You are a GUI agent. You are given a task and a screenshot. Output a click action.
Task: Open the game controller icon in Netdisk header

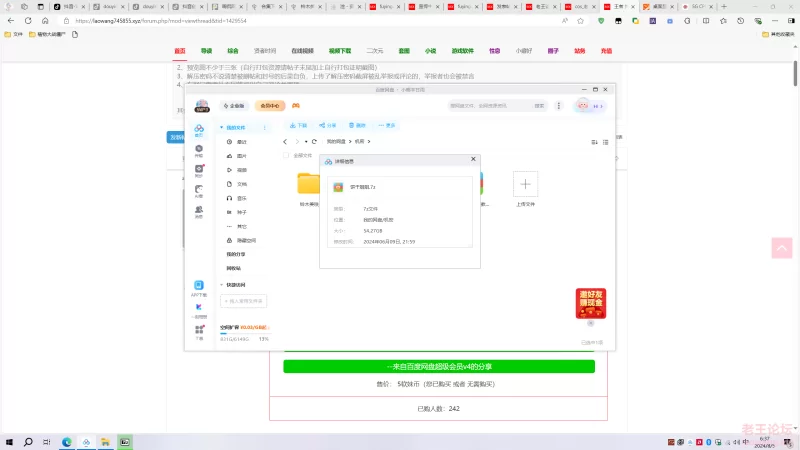pos(295,106)
